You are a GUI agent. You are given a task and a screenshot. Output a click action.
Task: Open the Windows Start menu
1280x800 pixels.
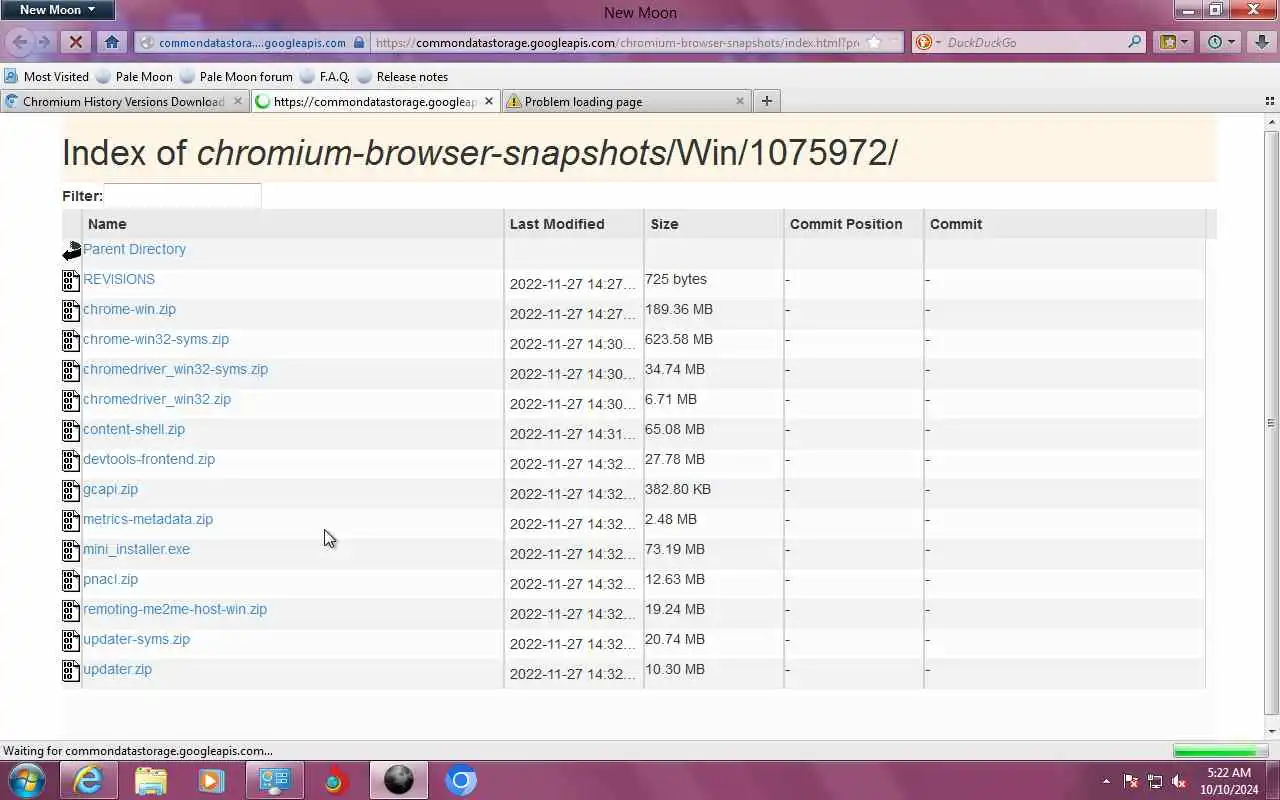pyautogui.click(x=26, y=780)
